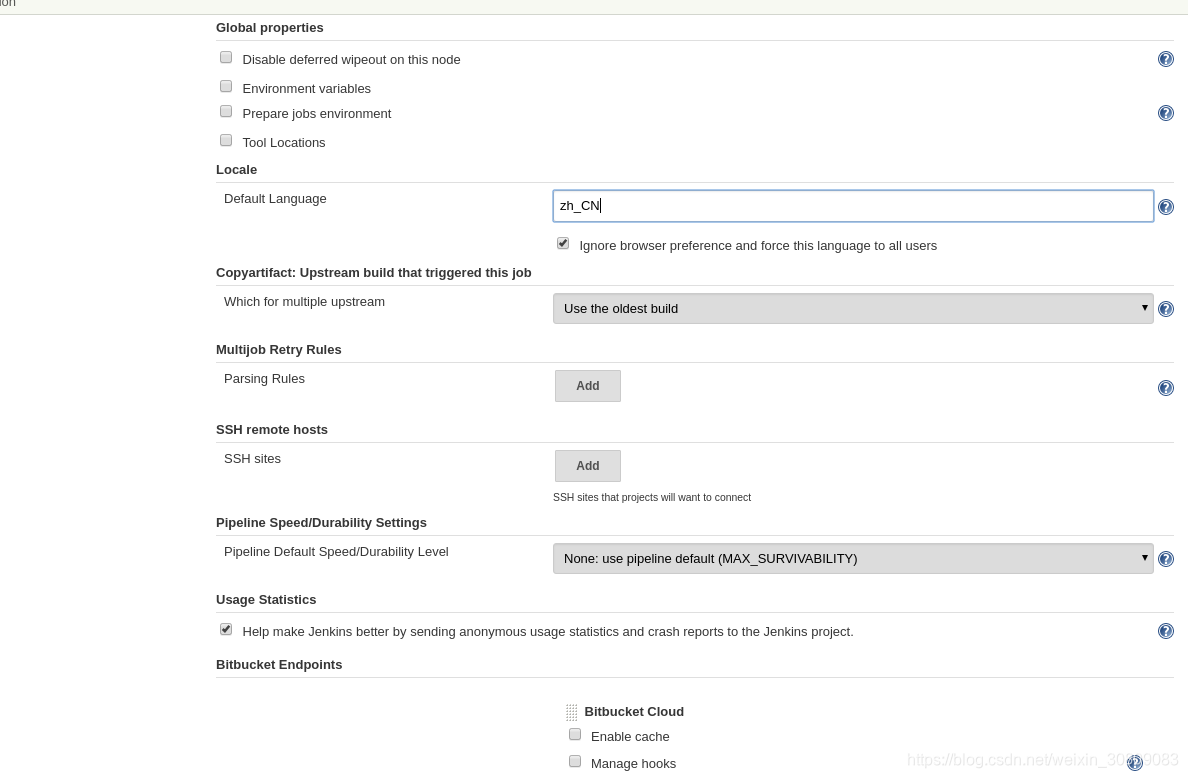1188x778 pixels.
Task: Select the Bitbucket Cloud title
Action: coord(634,711)
